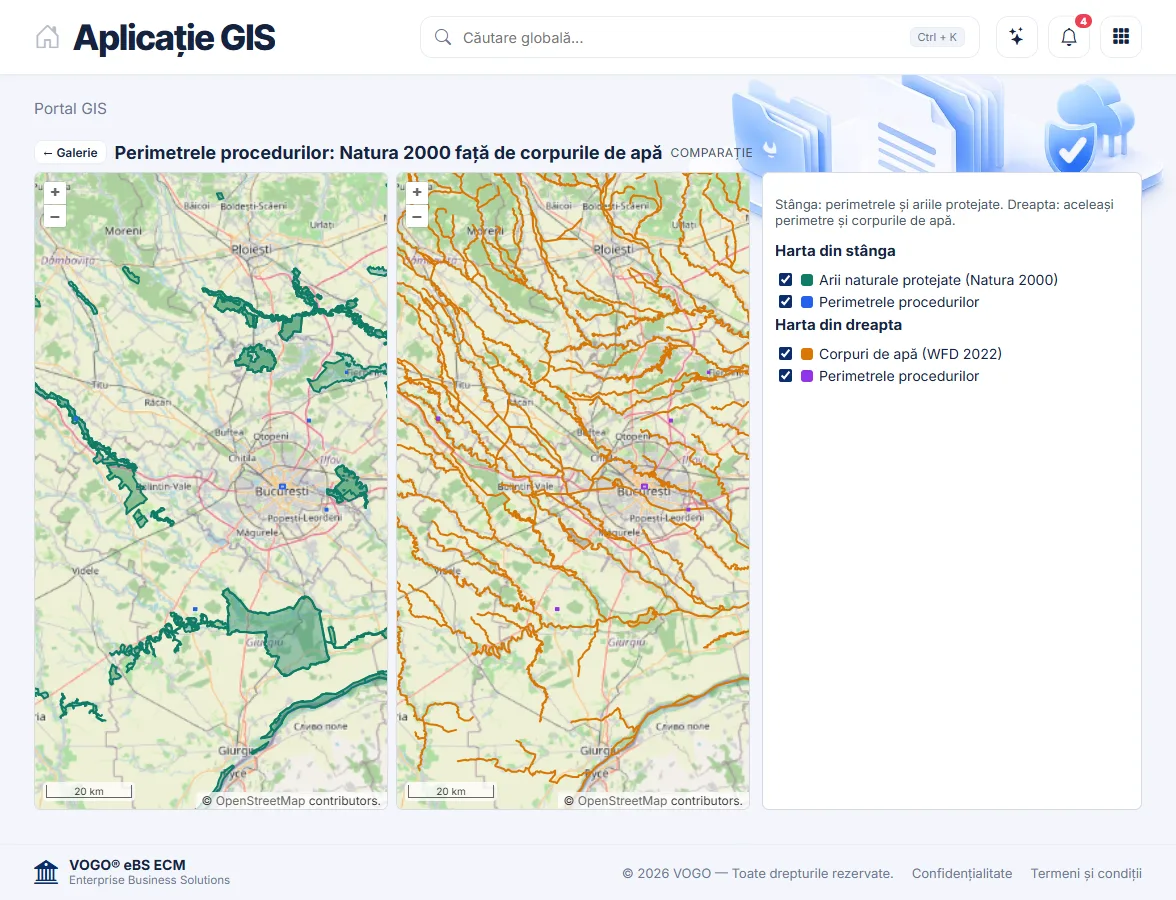Click the Ctrl + K shortcut badge
This screenshot has width=1176, height=900.
(x=937, y=37)
